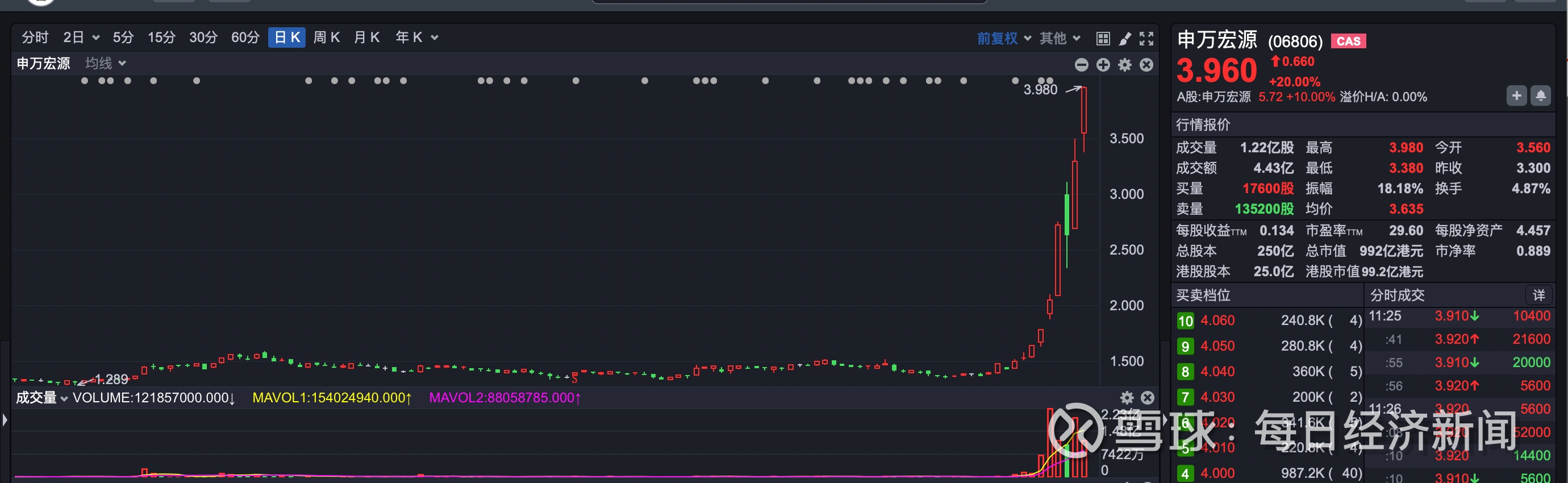Click the 今开 value 3.560

1533,147
